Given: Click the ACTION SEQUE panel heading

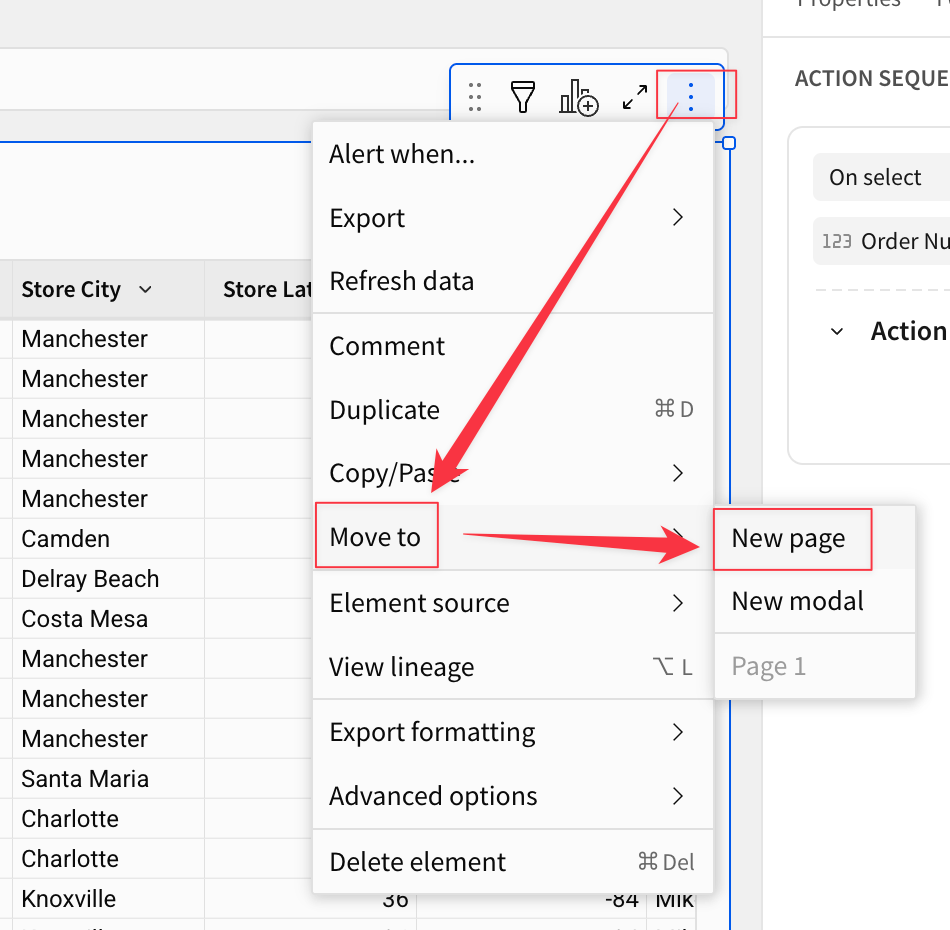Looking at the screenshot, I should click(872, 78).
